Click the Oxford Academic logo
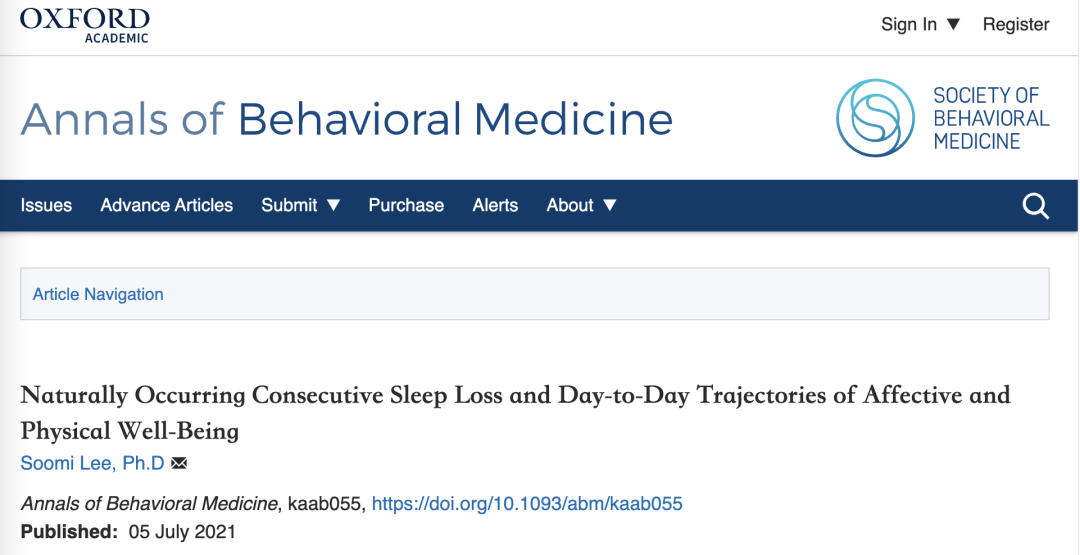1080x555 pixels. tap(84, 25)
